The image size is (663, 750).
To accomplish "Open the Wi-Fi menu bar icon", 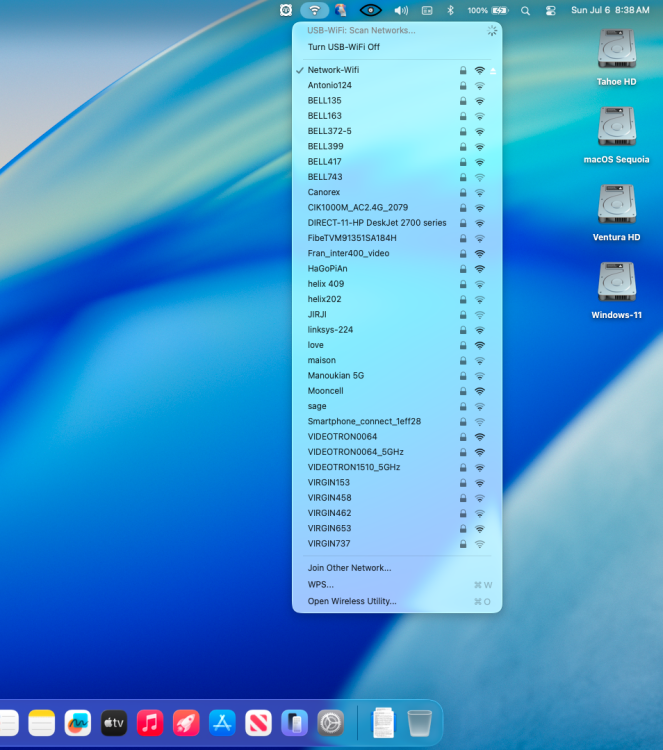I will pyautogui.click(x=314, y=10).
